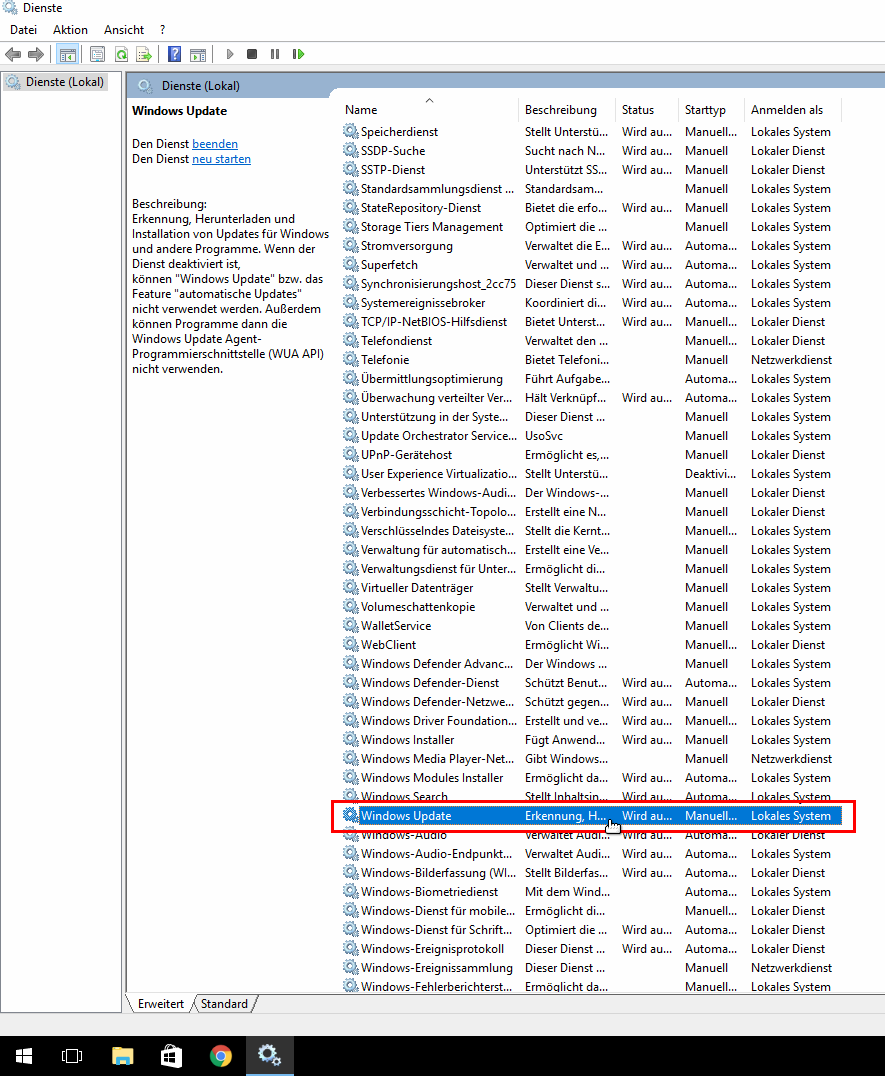885x1076 pixels.
Task: Click the gear icon next to Superfetch
Action: (351, 264)
